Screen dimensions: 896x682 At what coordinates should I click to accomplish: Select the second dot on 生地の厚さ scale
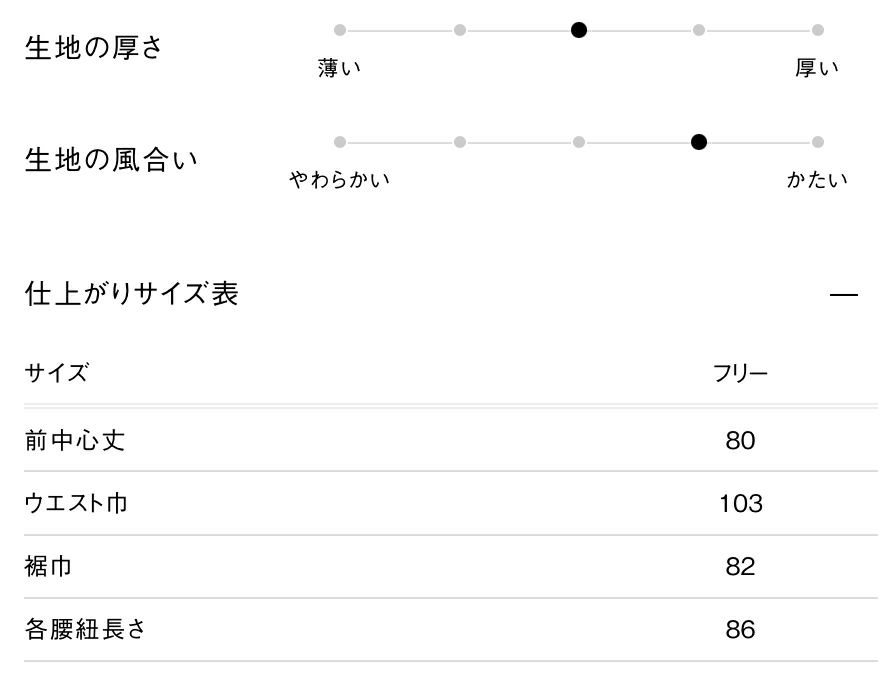(460, 30)
